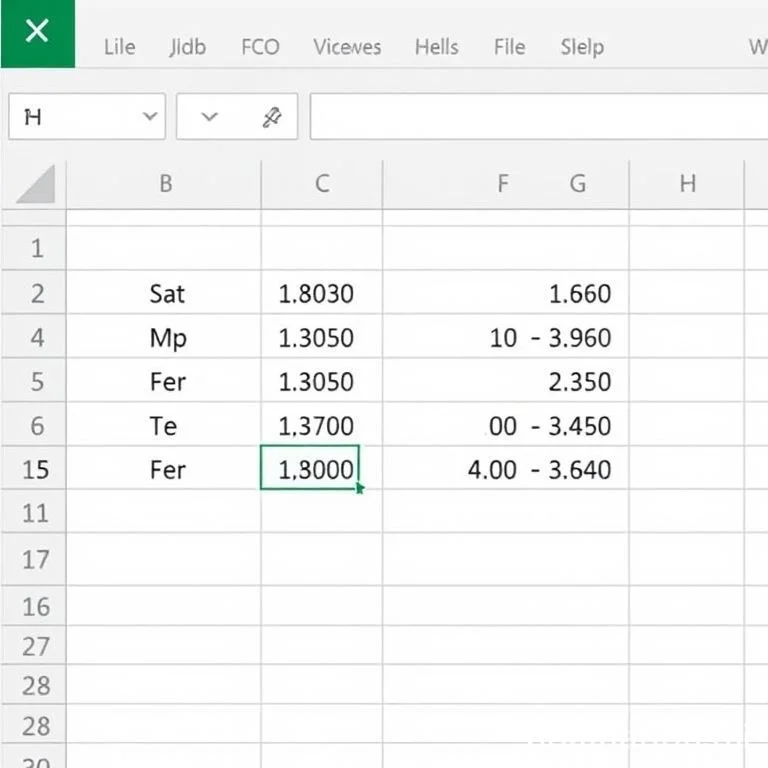Click the fill handle of the selected cell
This screenshot has width=768, height=768.
(359, 488)
